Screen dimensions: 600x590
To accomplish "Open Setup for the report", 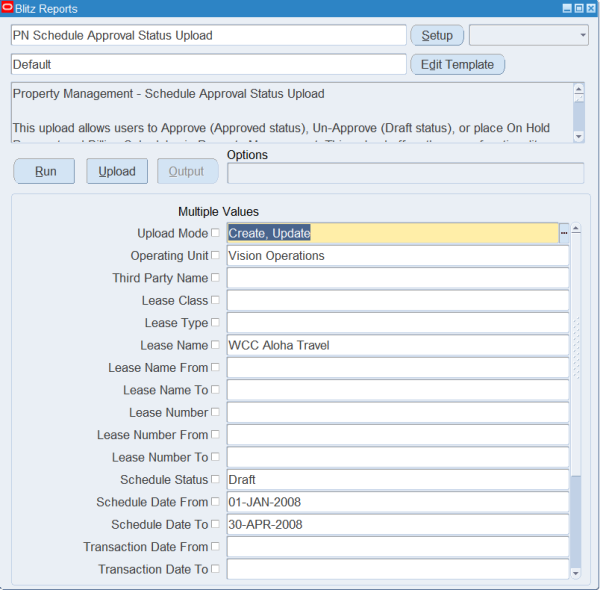I will point(437,35).
